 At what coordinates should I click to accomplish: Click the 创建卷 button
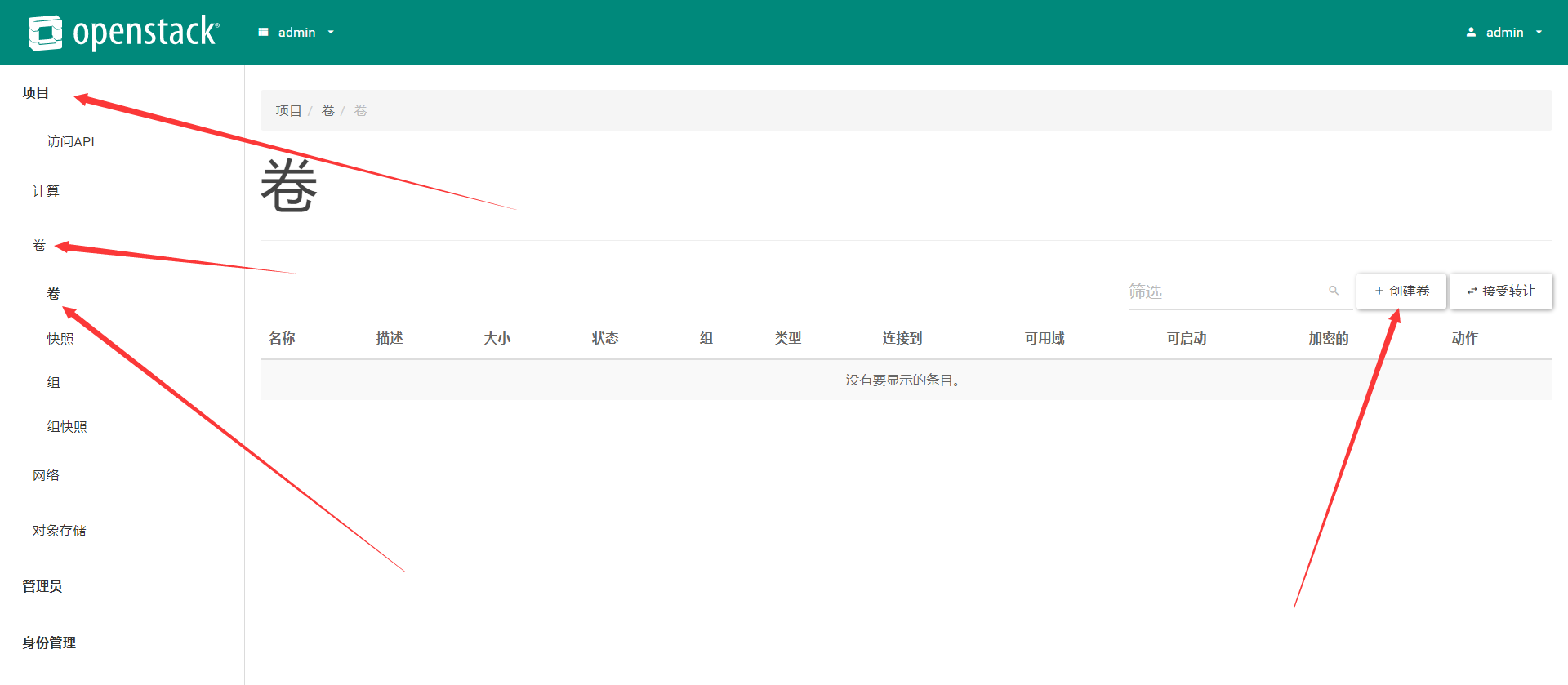click(1401, 291)
